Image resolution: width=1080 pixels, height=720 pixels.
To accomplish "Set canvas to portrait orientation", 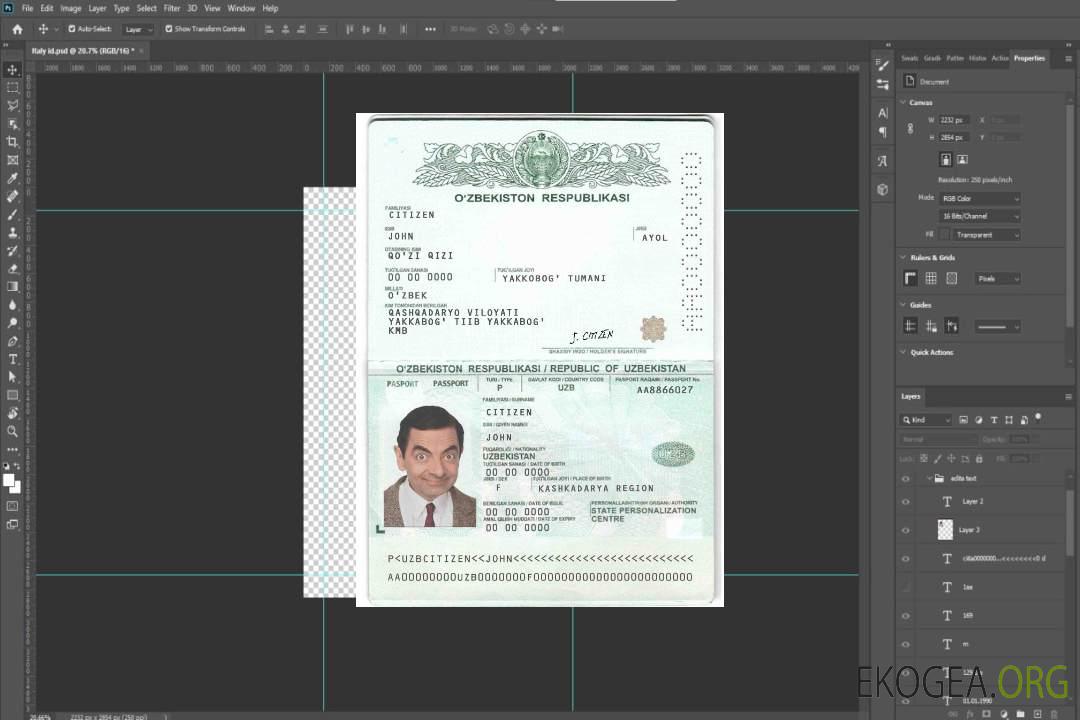I will pos(946,159).
